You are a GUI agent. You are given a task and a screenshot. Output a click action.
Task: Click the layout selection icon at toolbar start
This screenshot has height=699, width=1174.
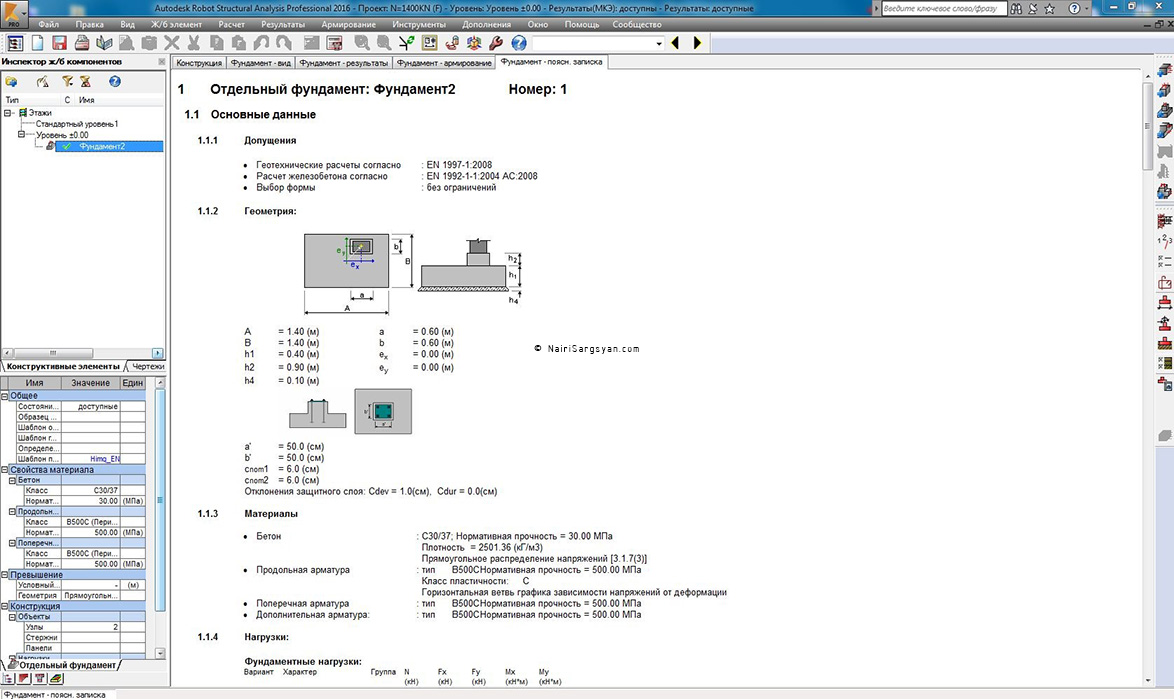[x=15, y=43]
